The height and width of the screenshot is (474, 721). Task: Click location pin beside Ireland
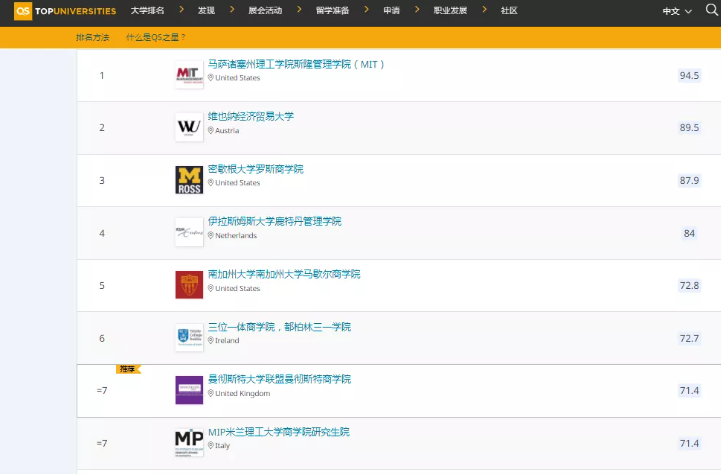click(211, 340)
